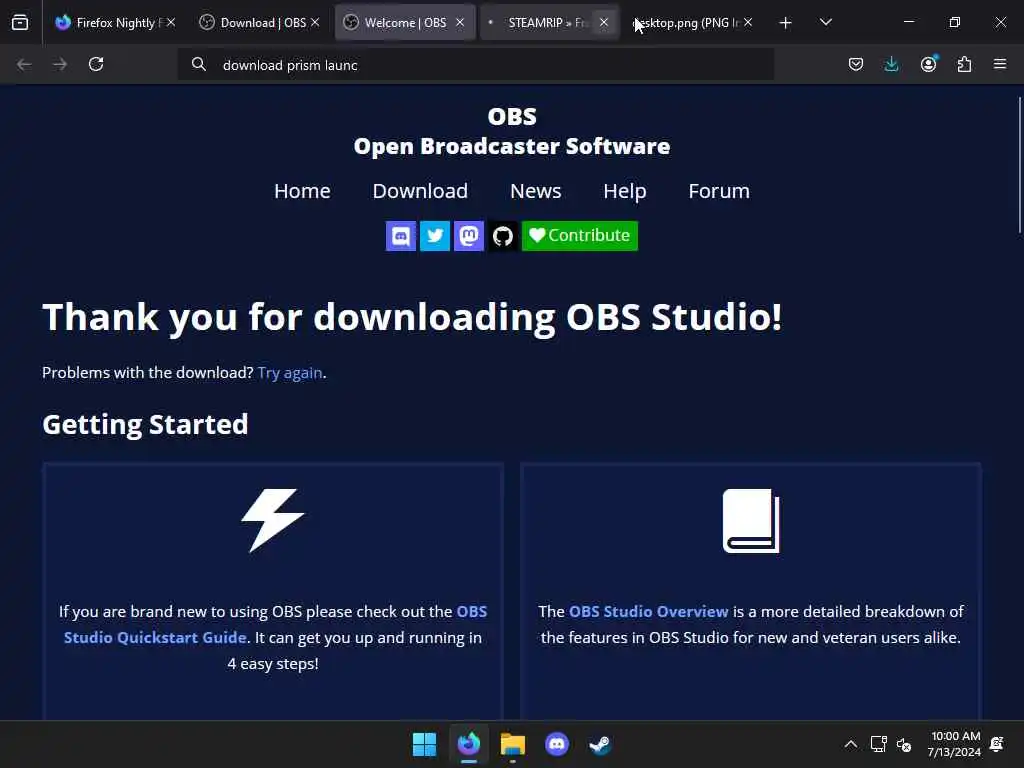
Task: Open the notification bell in the tray
Action: tap(997, 744)
